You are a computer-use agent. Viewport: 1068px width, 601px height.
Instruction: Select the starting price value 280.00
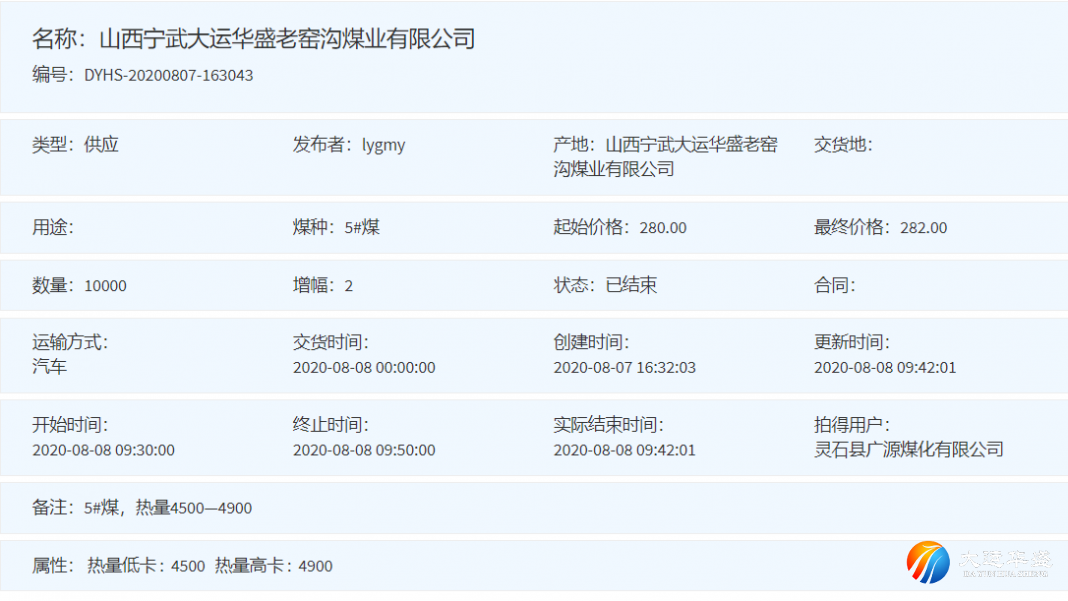coord(663,228)
